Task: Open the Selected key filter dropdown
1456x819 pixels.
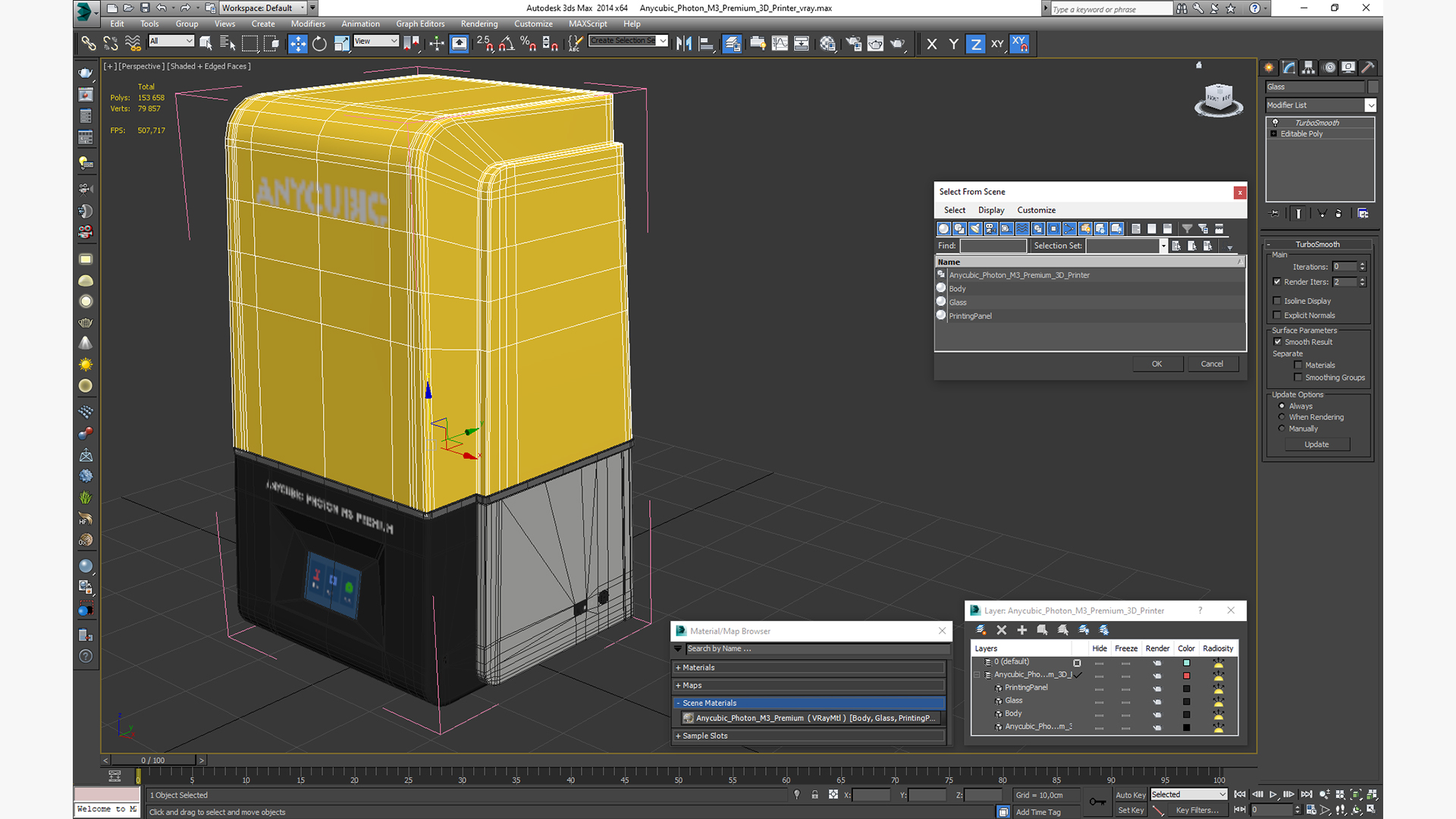Action: pyautogui.click(x=1188, y=795)
